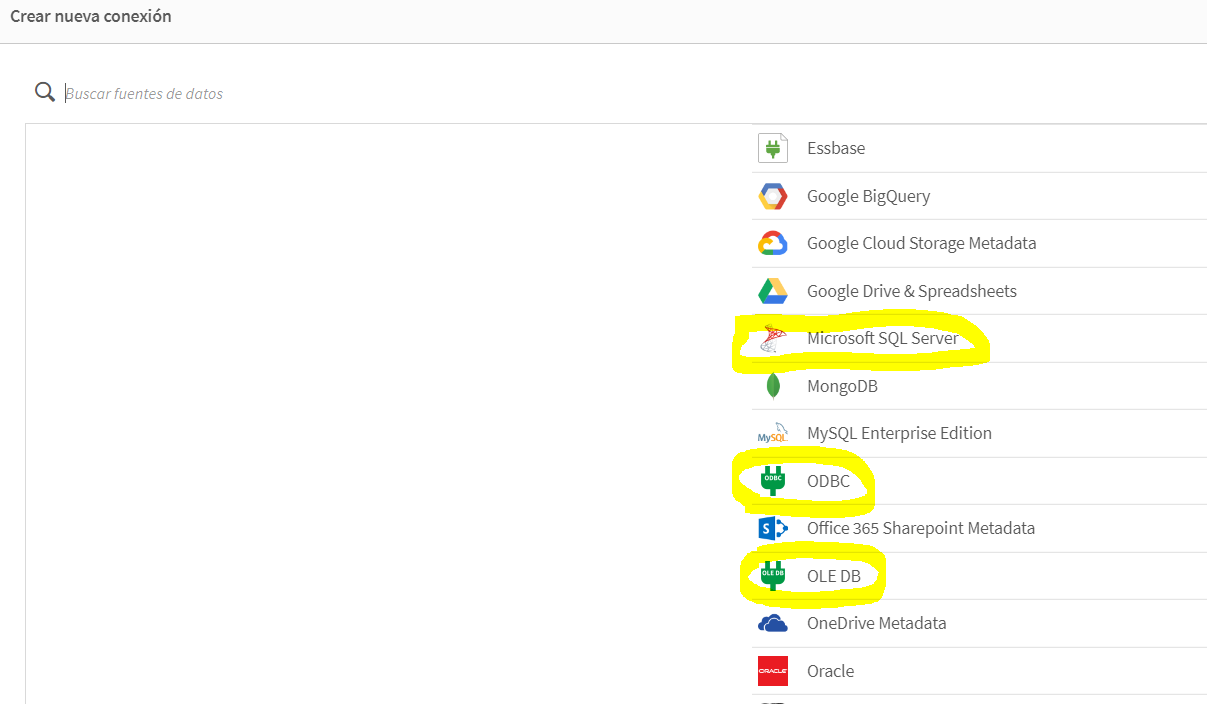Image resolution: width=1207 pixels, height=704 pixels.
Task: Click the Crear nueva conexión header
Action: coord(91,16)
